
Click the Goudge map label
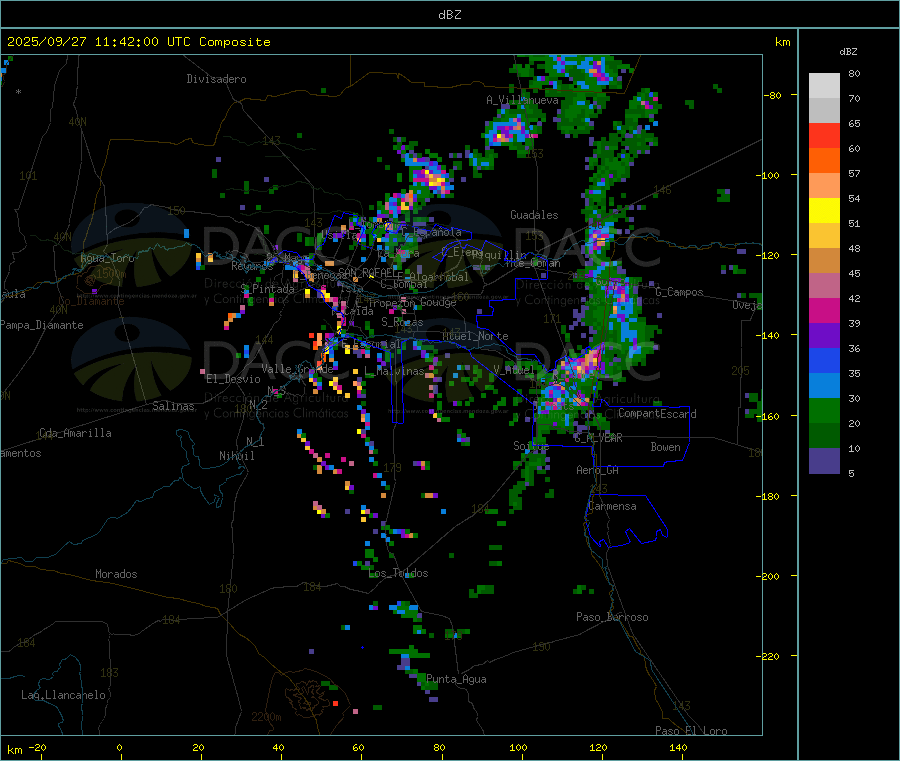(x=439, y=302)
